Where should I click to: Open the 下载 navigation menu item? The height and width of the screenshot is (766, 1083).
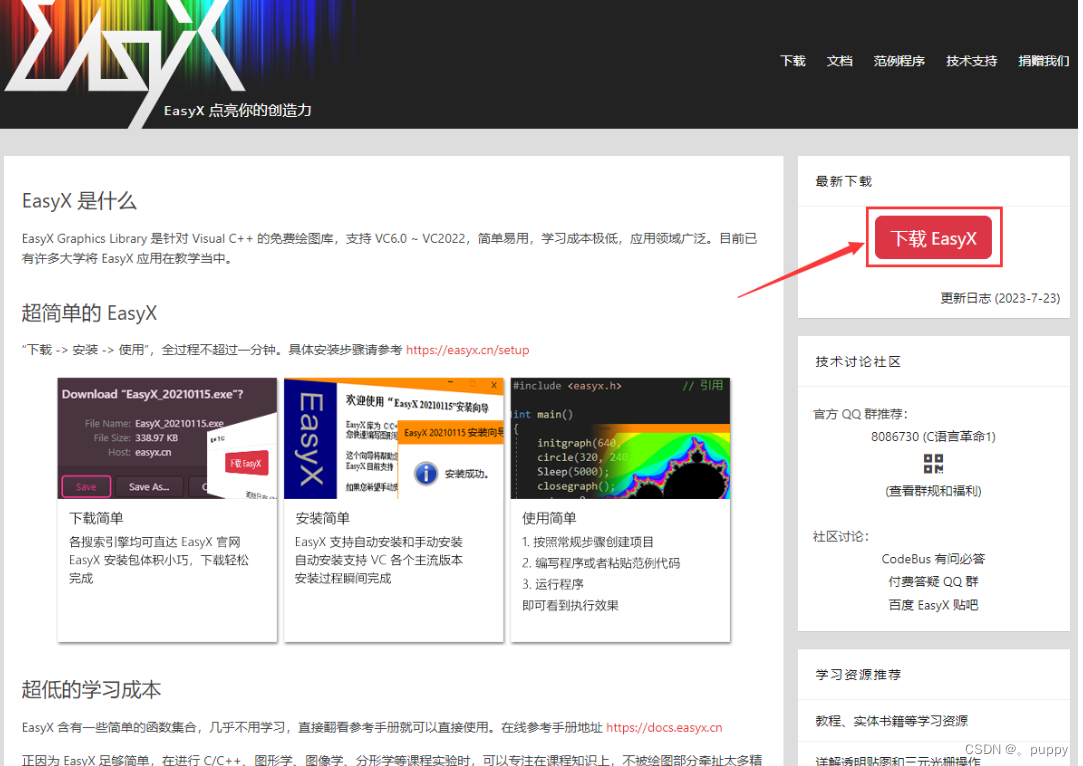[x=793, y=61]
